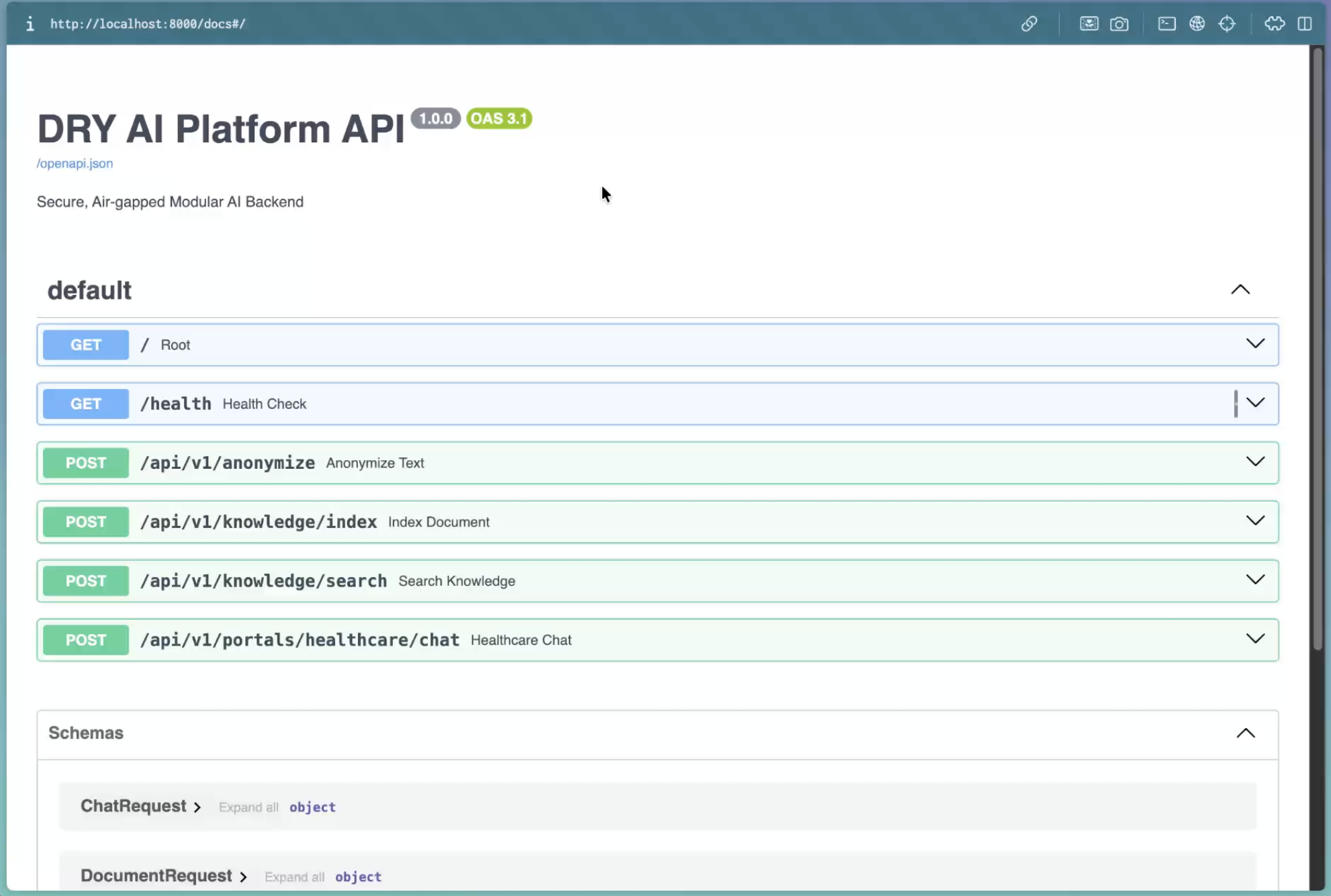Click the image capture icon with flower
The width and height of the screenshot is (1331, 896).
pos(1089,24)
